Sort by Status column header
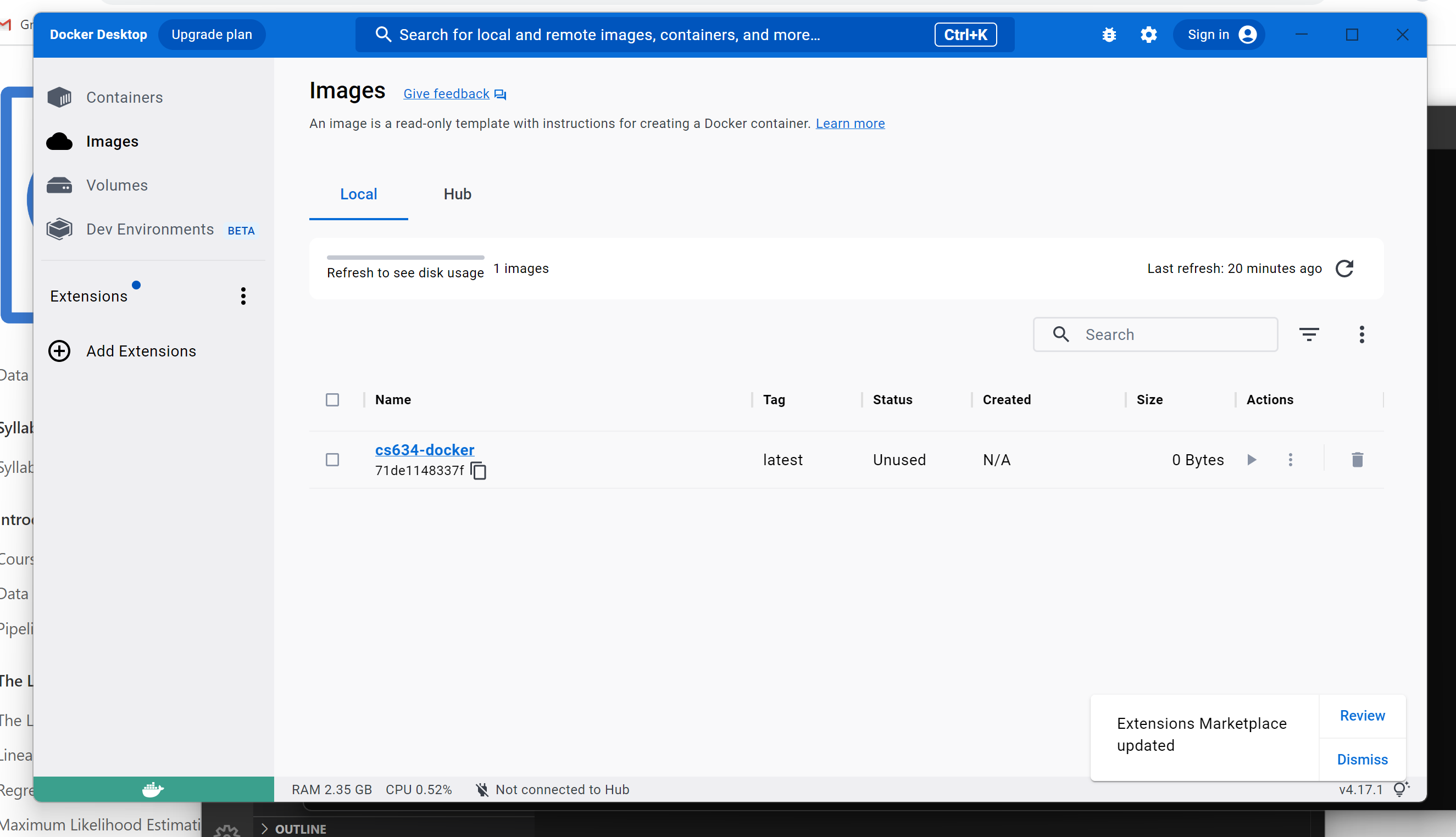Image resolution: width=1456 pixels, height=837 pixels. tap(892, 399)
